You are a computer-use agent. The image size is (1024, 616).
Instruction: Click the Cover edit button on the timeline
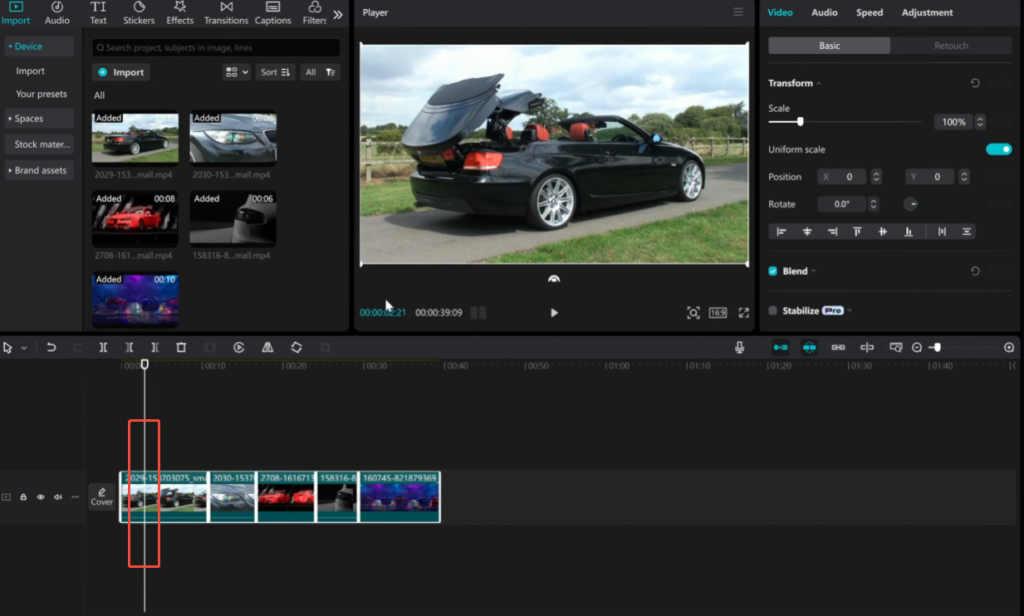coord(101,497)
